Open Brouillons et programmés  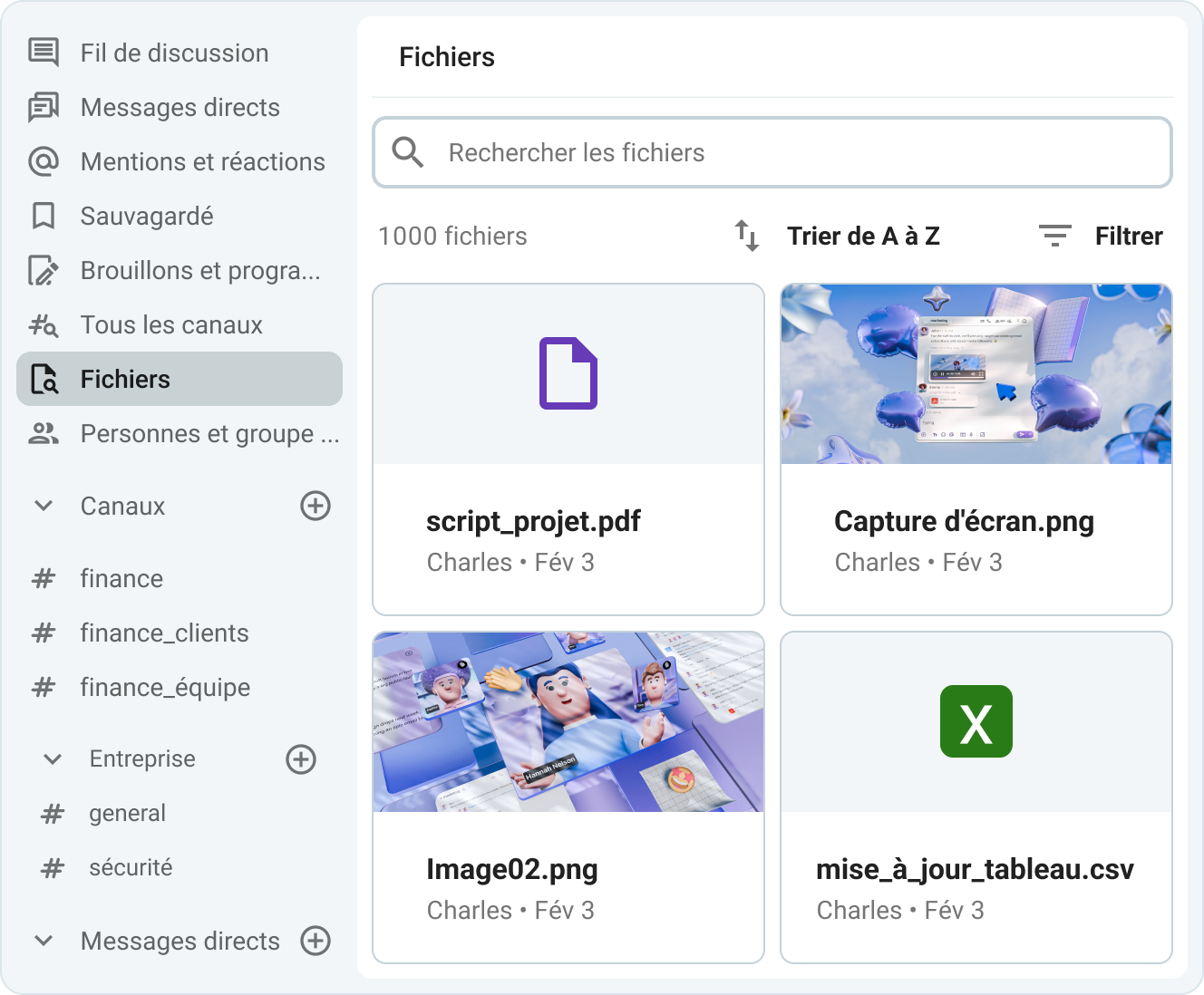coord(201,270)
